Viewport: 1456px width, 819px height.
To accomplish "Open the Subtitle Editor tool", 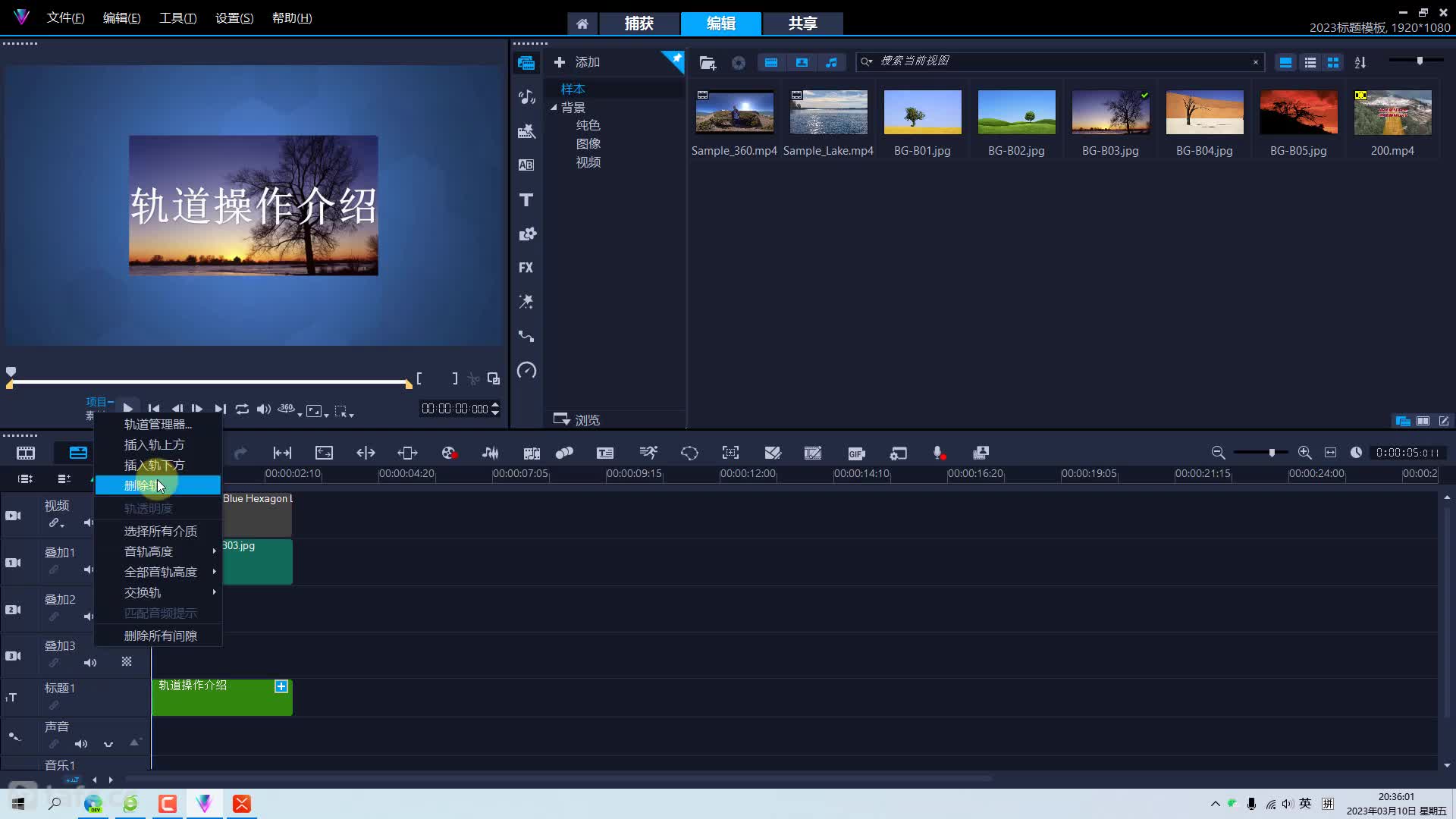I will 605,453.
